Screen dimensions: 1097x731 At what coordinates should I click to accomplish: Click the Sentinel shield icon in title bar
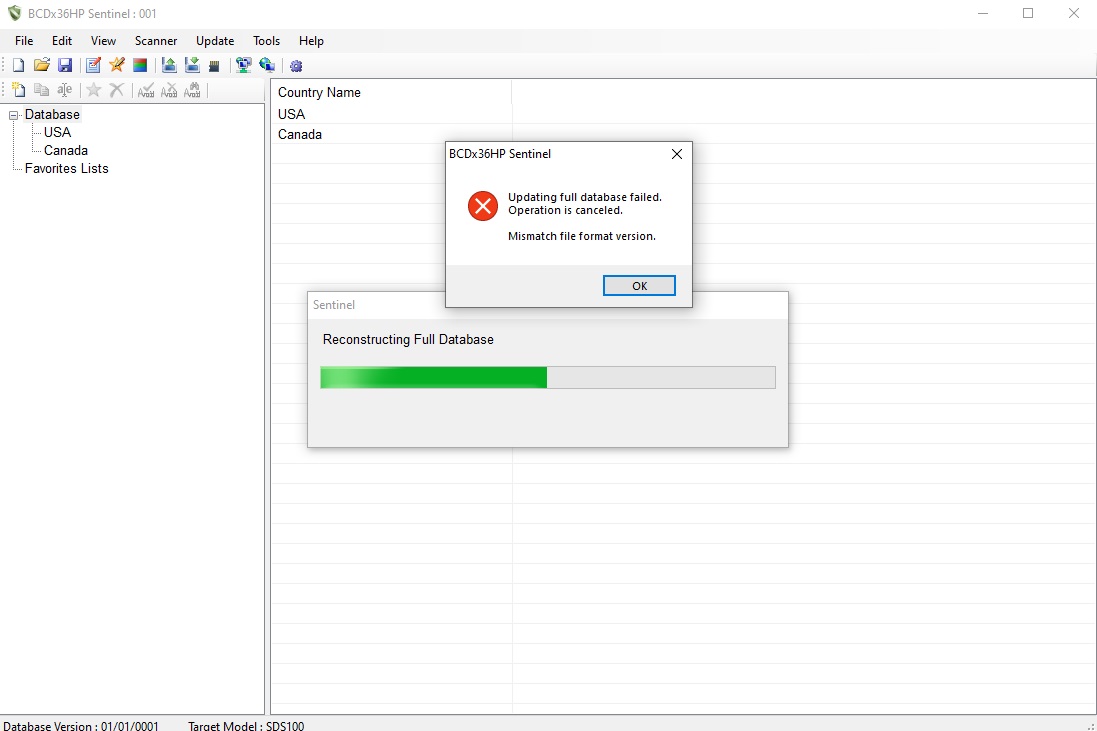[x=14, y=13]
